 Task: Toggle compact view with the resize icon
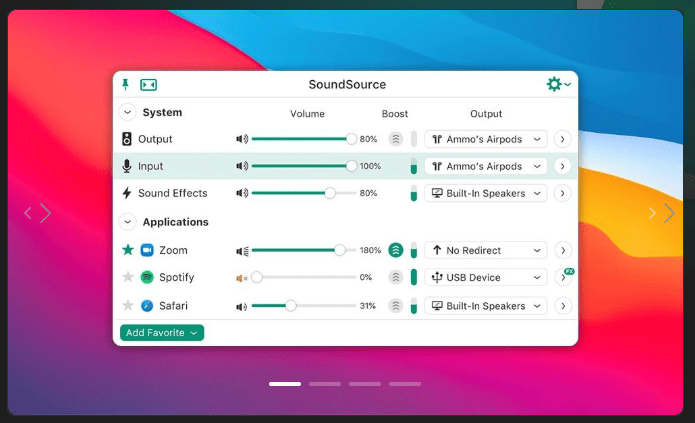pyautogui.click(x=148, y=85)
